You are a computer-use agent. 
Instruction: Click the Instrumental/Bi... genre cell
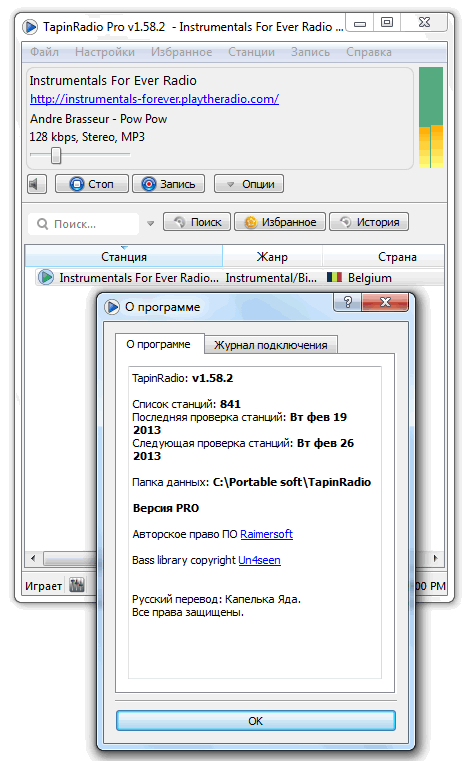(271, 278)
